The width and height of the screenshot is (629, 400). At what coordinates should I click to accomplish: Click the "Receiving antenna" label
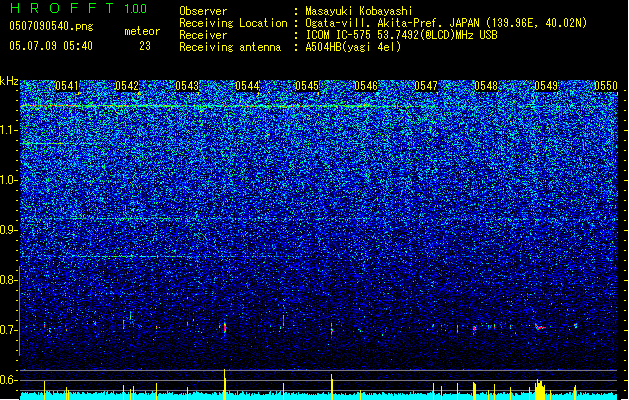click(230, 47)
